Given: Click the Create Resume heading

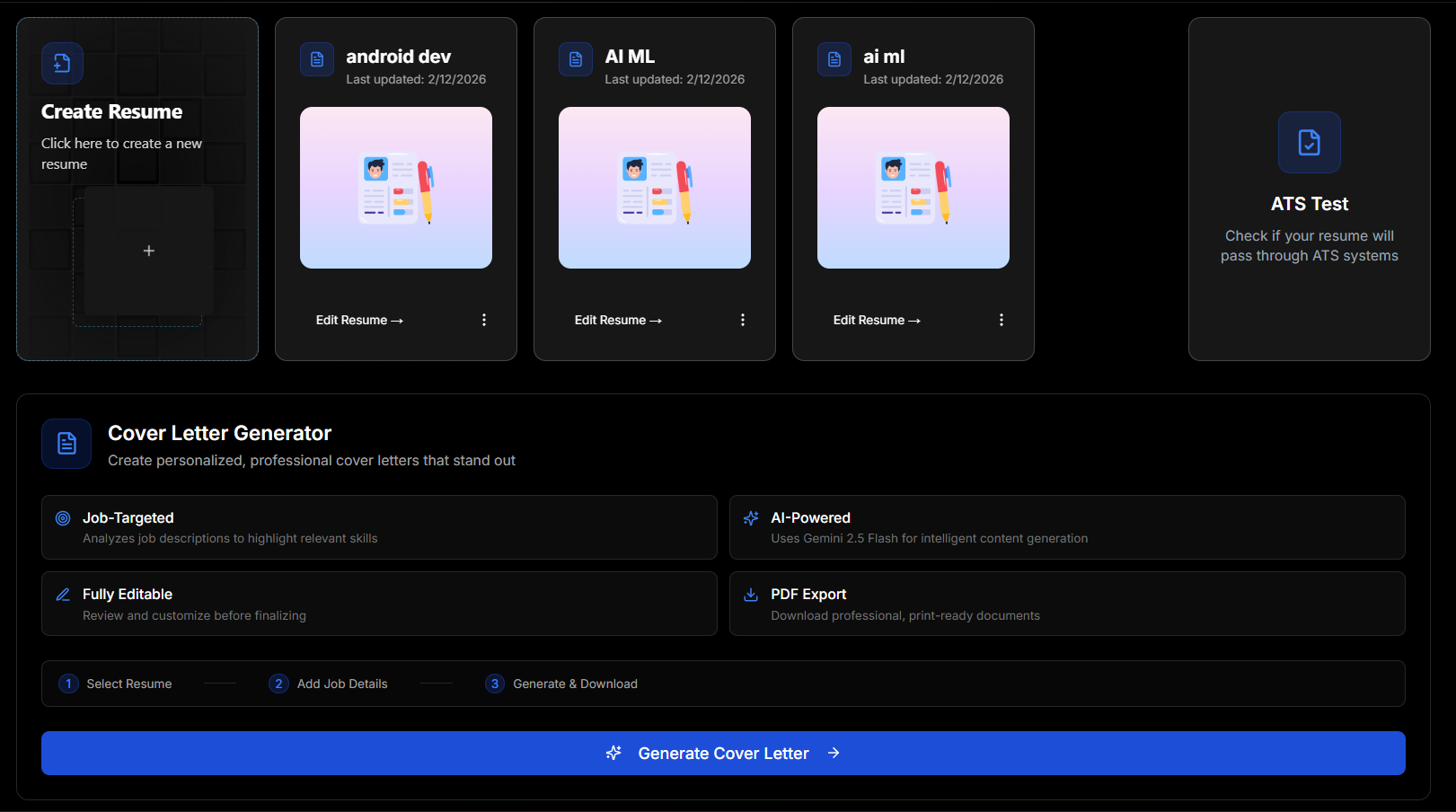Looking at the screenshot, I should (x=111, y=111).
